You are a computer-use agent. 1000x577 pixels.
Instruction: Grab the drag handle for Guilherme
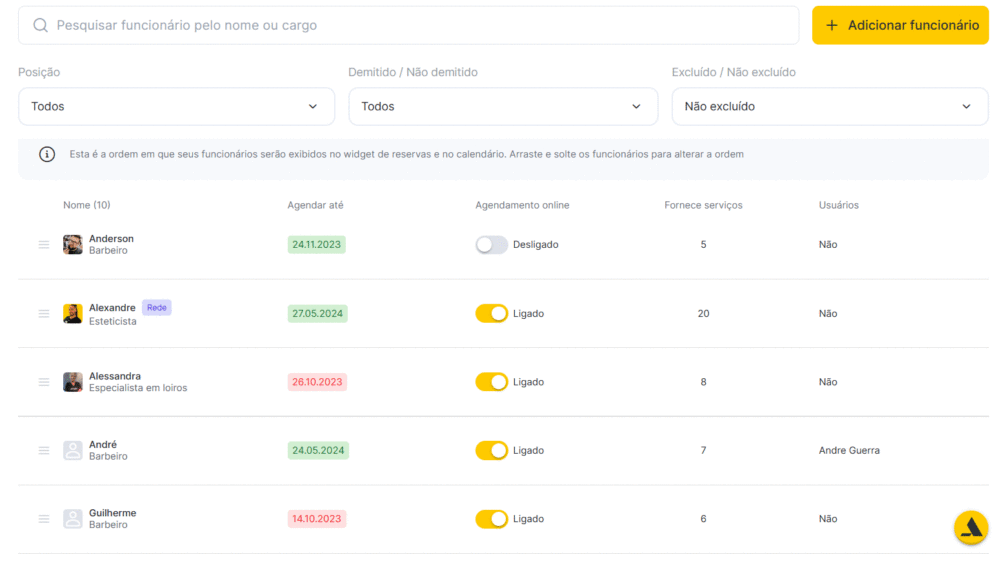click(x=44, y=519)
